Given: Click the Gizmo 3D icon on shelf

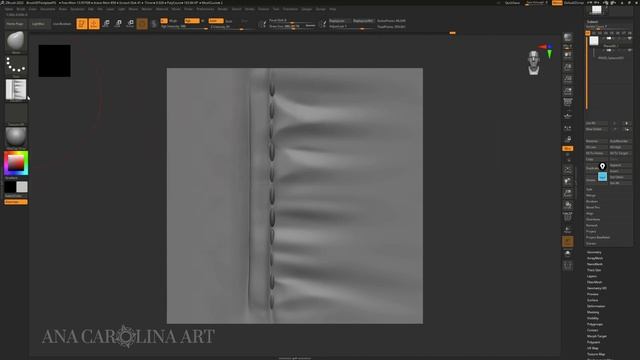Looking at the screenshot, I should click(142, 24).
